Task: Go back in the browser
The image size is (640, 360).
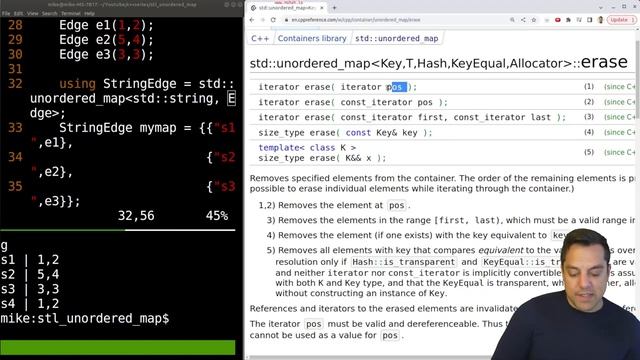Action: (252, 20)
